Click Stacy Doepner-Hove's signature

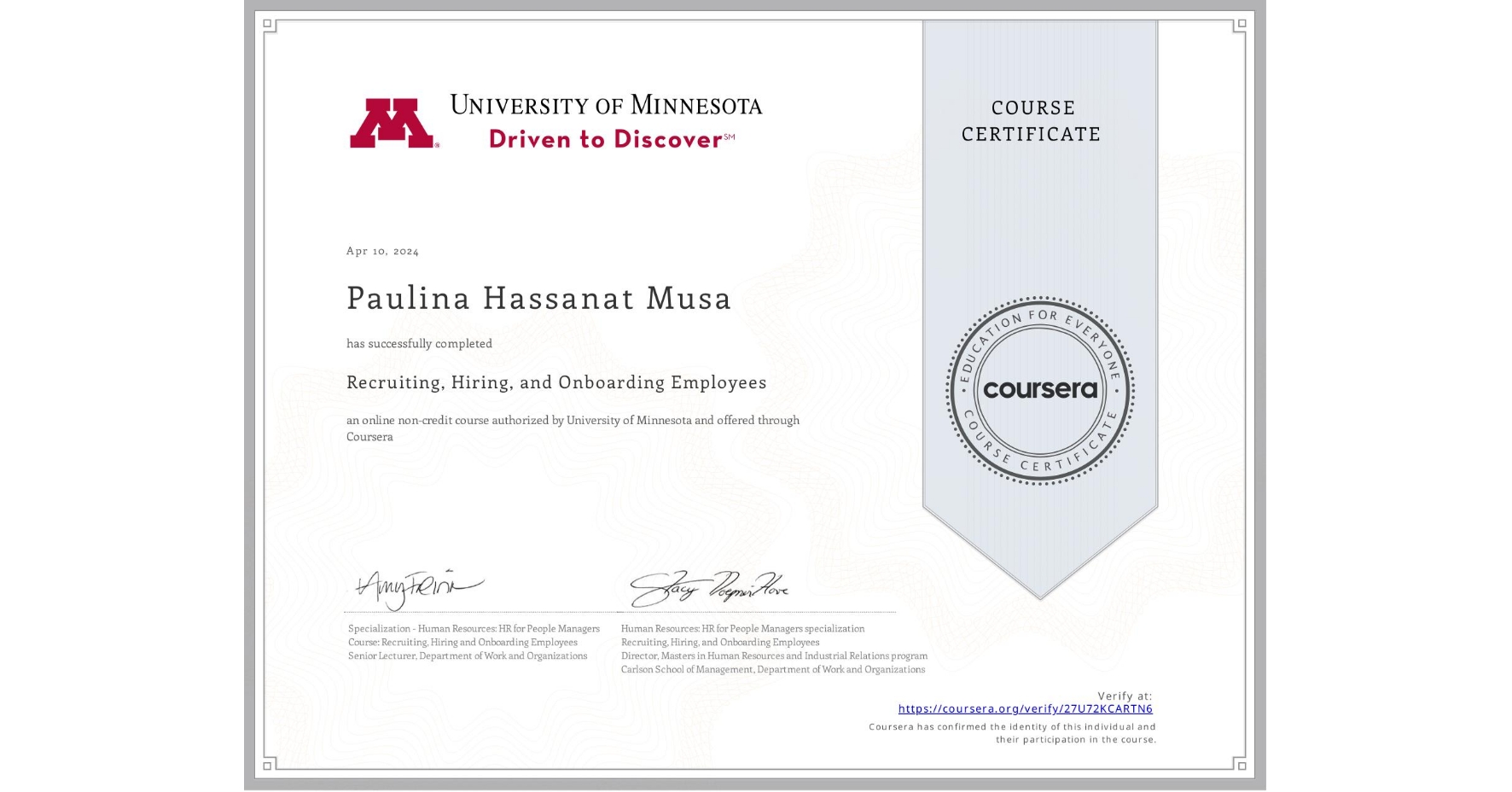tap(714, 586)
